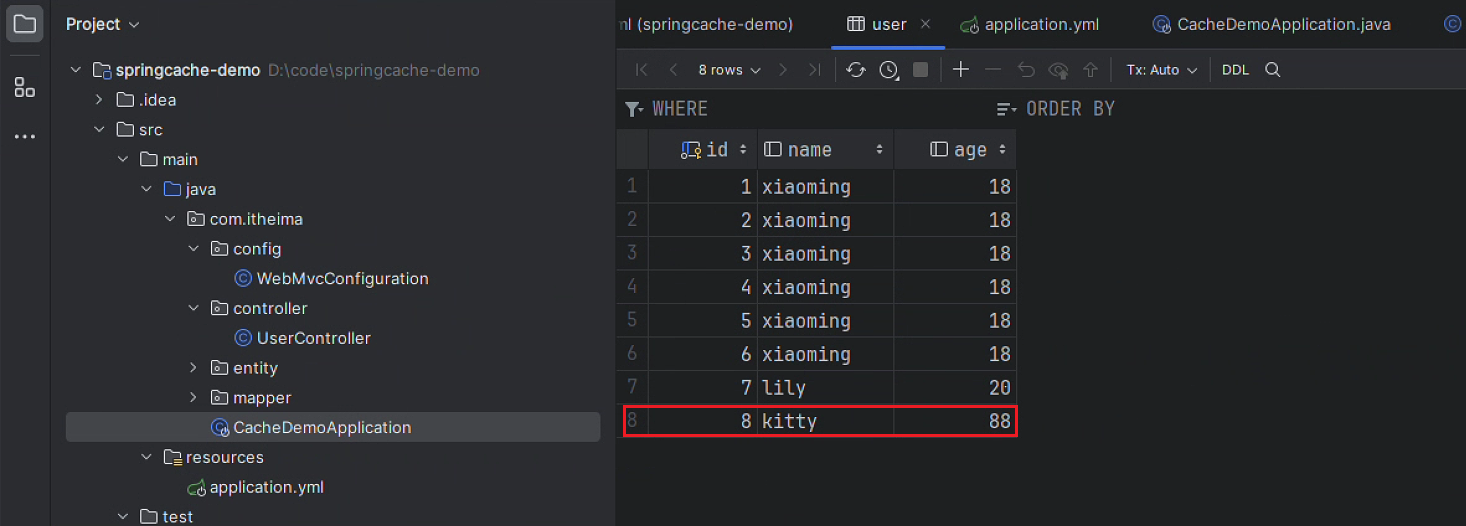Go to last page of rows

coord(814,70)
